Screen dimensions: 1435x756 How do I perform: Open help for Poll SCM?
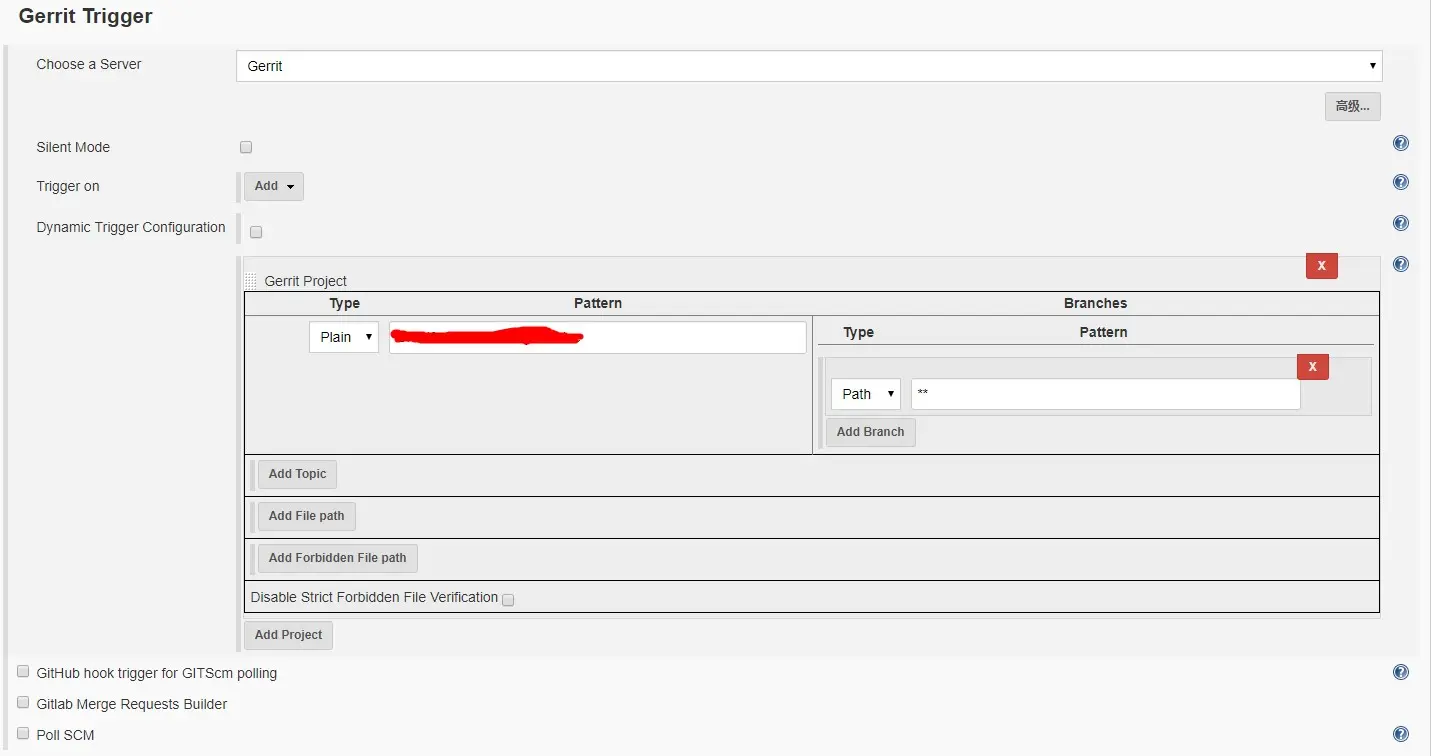[x=1401, y=734]
